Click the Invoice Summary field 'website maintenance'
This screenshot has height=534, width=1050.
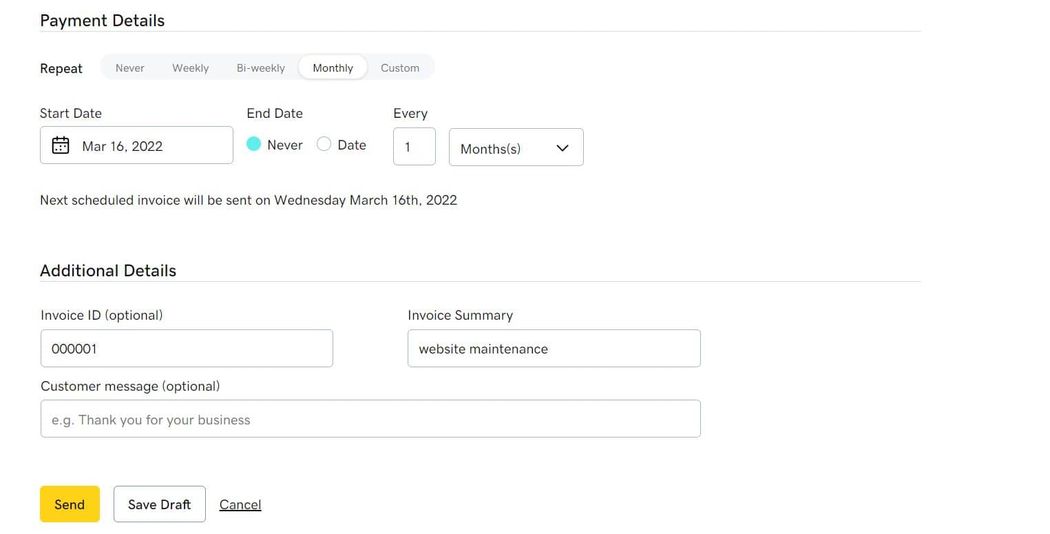[554, 348]
